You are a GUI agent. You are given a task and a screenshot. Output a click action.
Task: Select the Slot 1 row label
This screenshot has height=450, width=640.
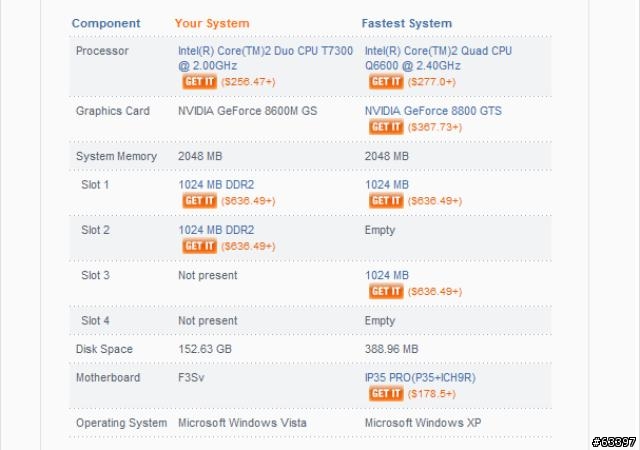(x=95, y=185)
